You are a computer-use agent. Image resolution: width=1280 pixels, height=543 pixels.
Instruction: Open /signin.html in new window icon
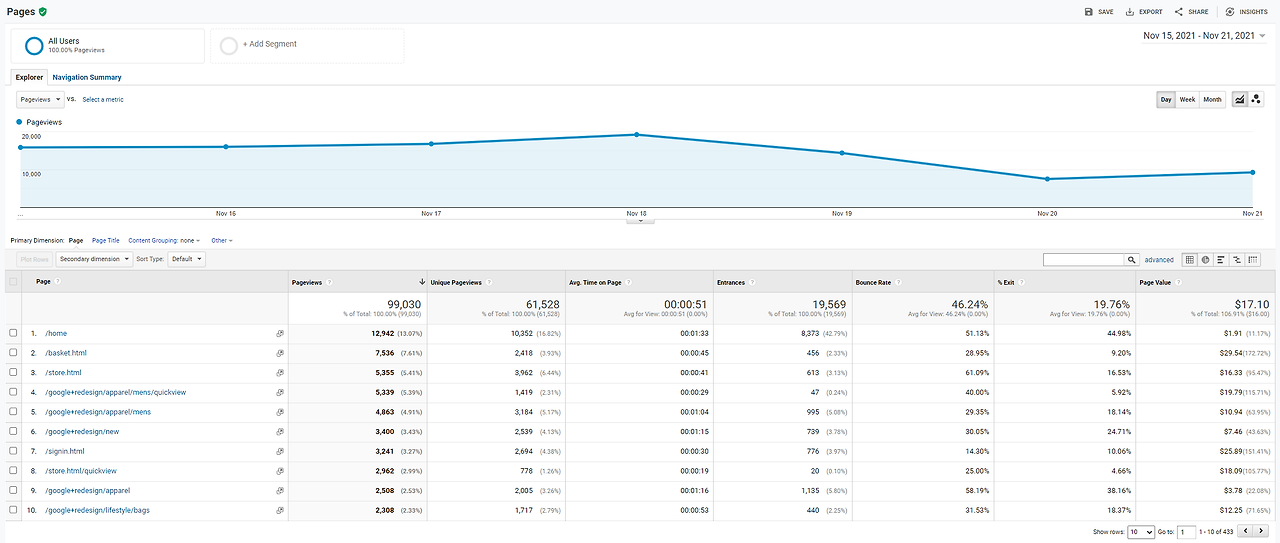click(x=280, y=451)
